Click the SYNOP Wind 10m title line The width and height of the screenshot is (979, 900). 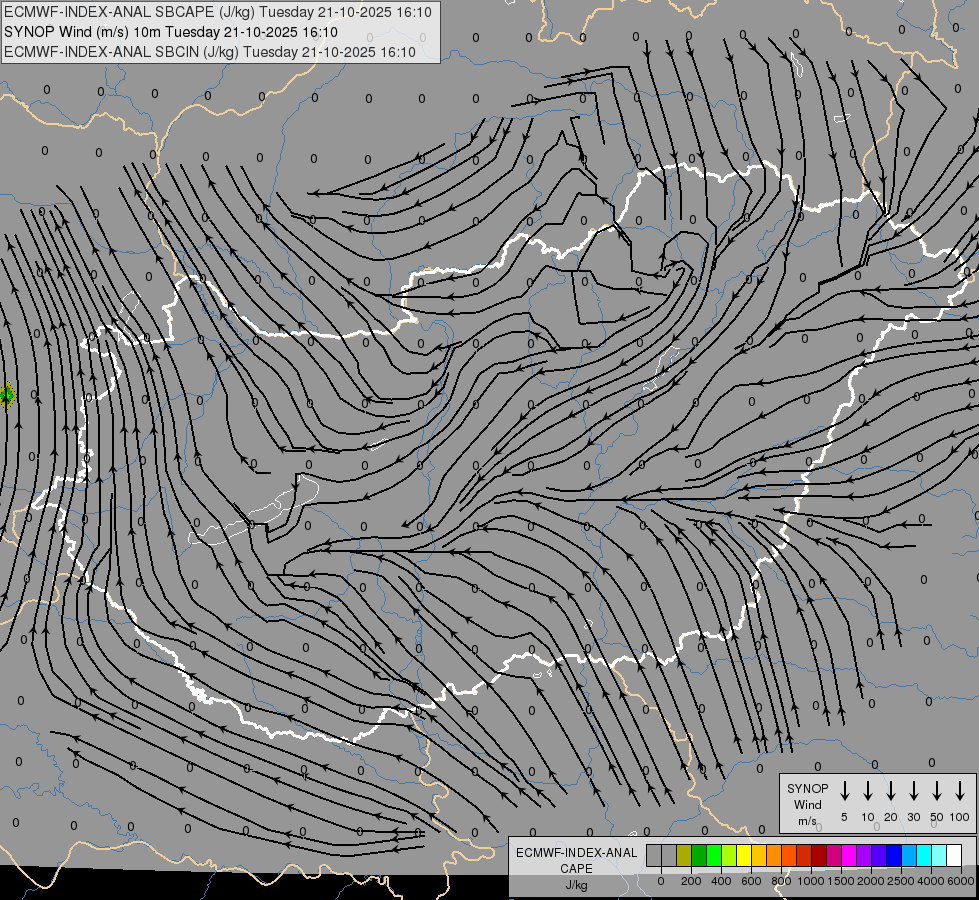click(x=171, y=32)
